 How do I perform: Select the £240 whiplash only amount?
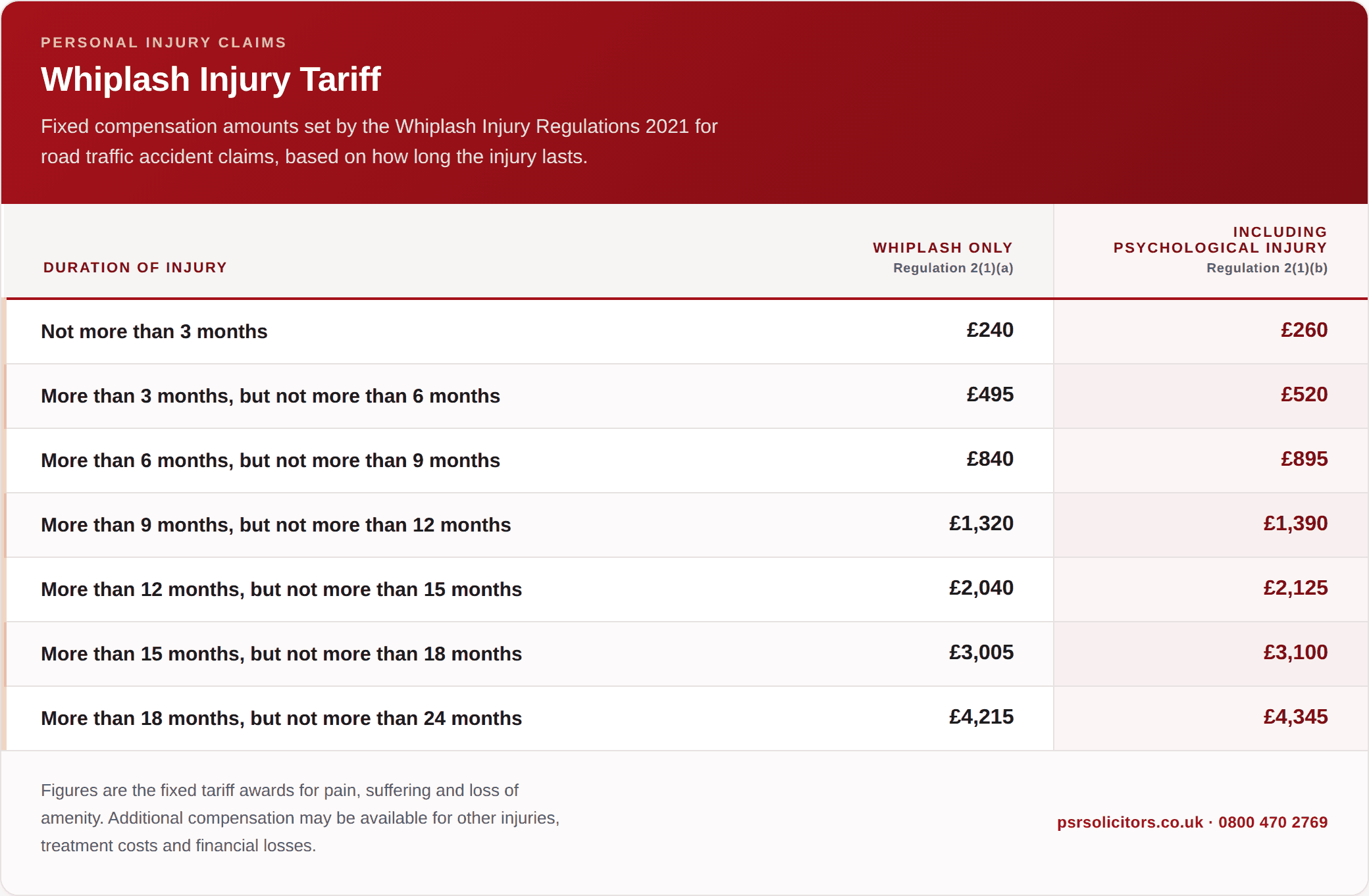click(990, 330)
